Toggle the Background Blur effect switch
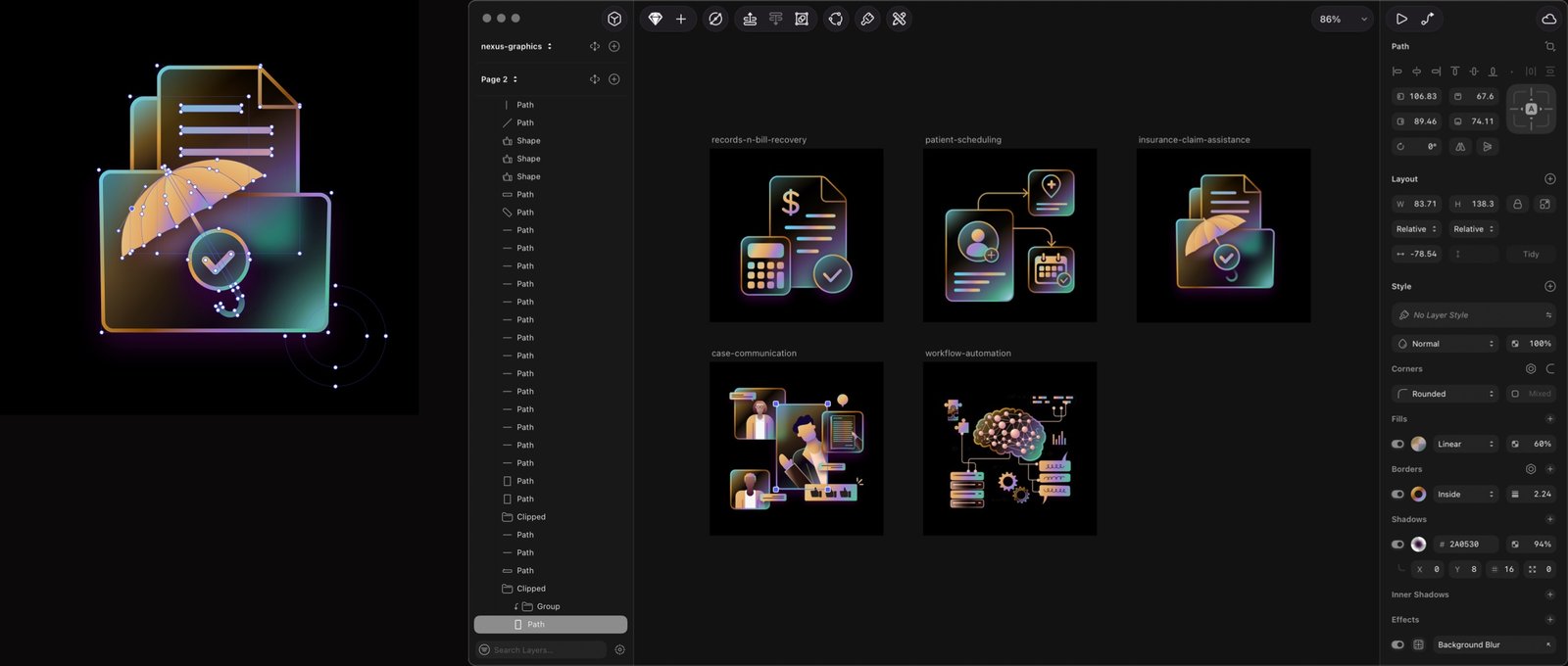The height and width of the screenshot is (666, 1568). pyautogui.click(x=1397, y=644)
